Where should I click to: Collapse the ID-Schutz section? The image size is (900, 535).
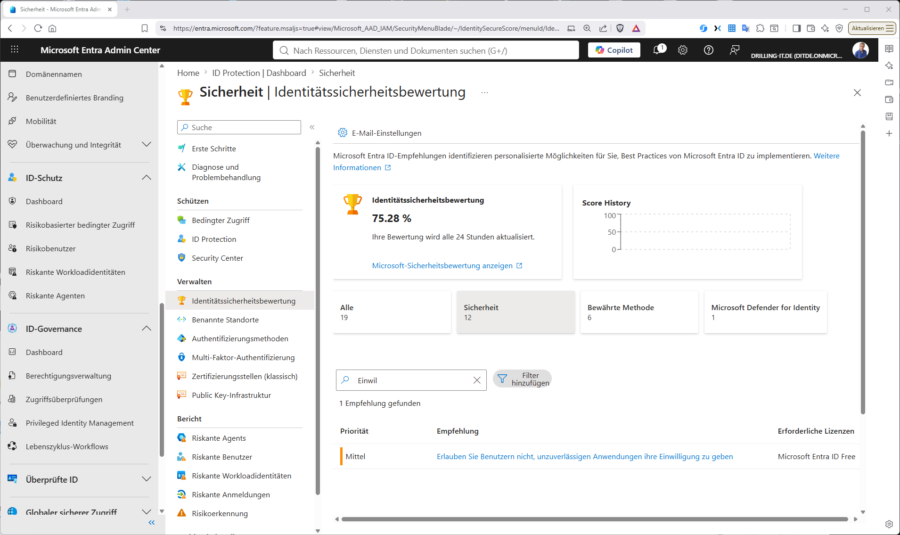pyautogui.click(x=146, y=178)
